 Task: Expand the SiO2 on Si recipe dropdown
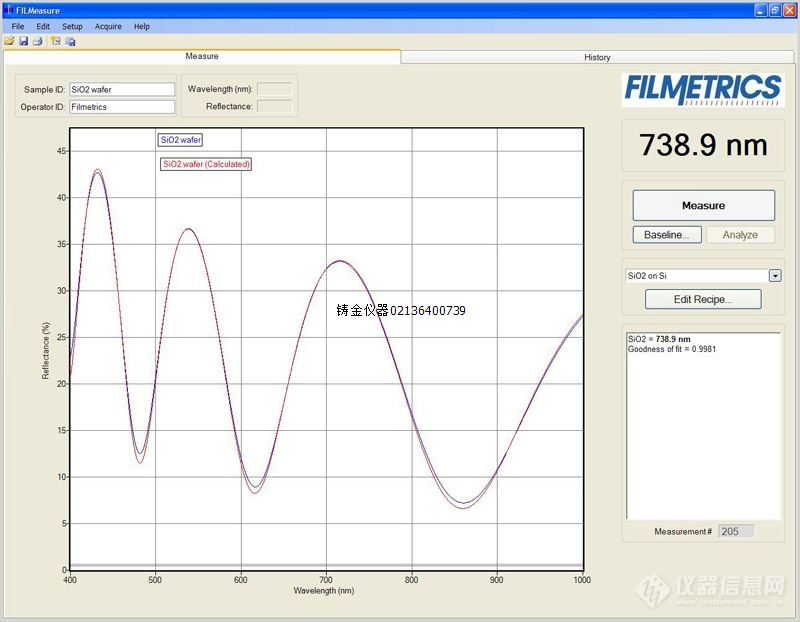(775, 276)
